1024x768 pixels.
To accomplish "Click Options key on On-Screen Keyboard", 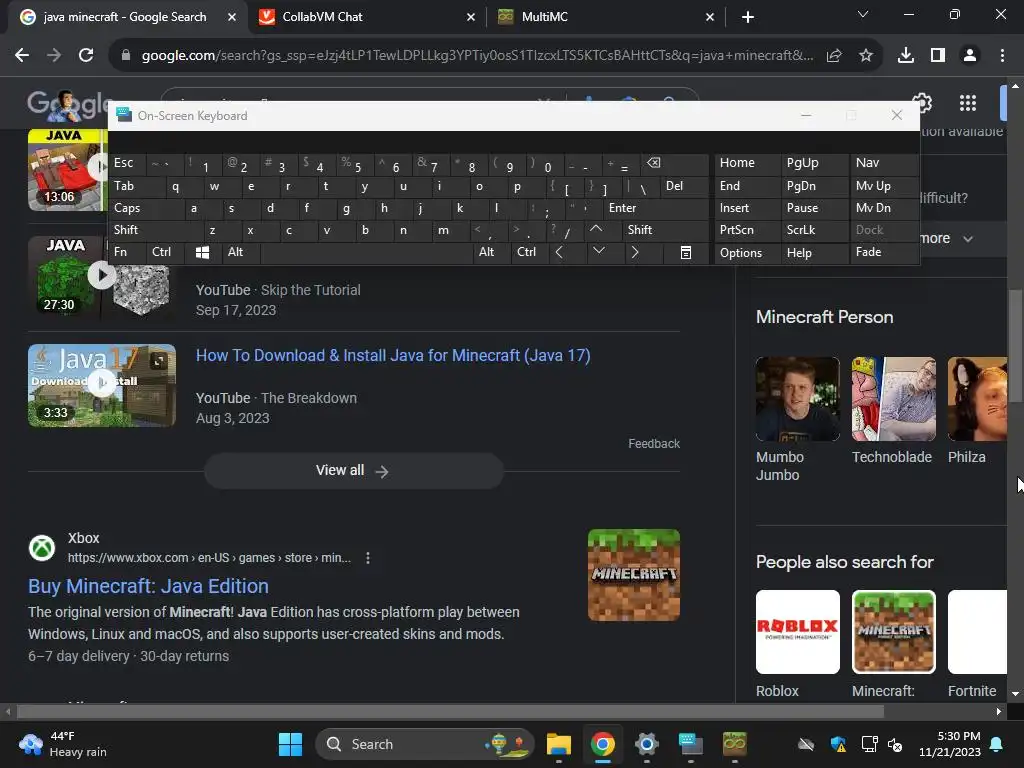I will click(748, 253).
